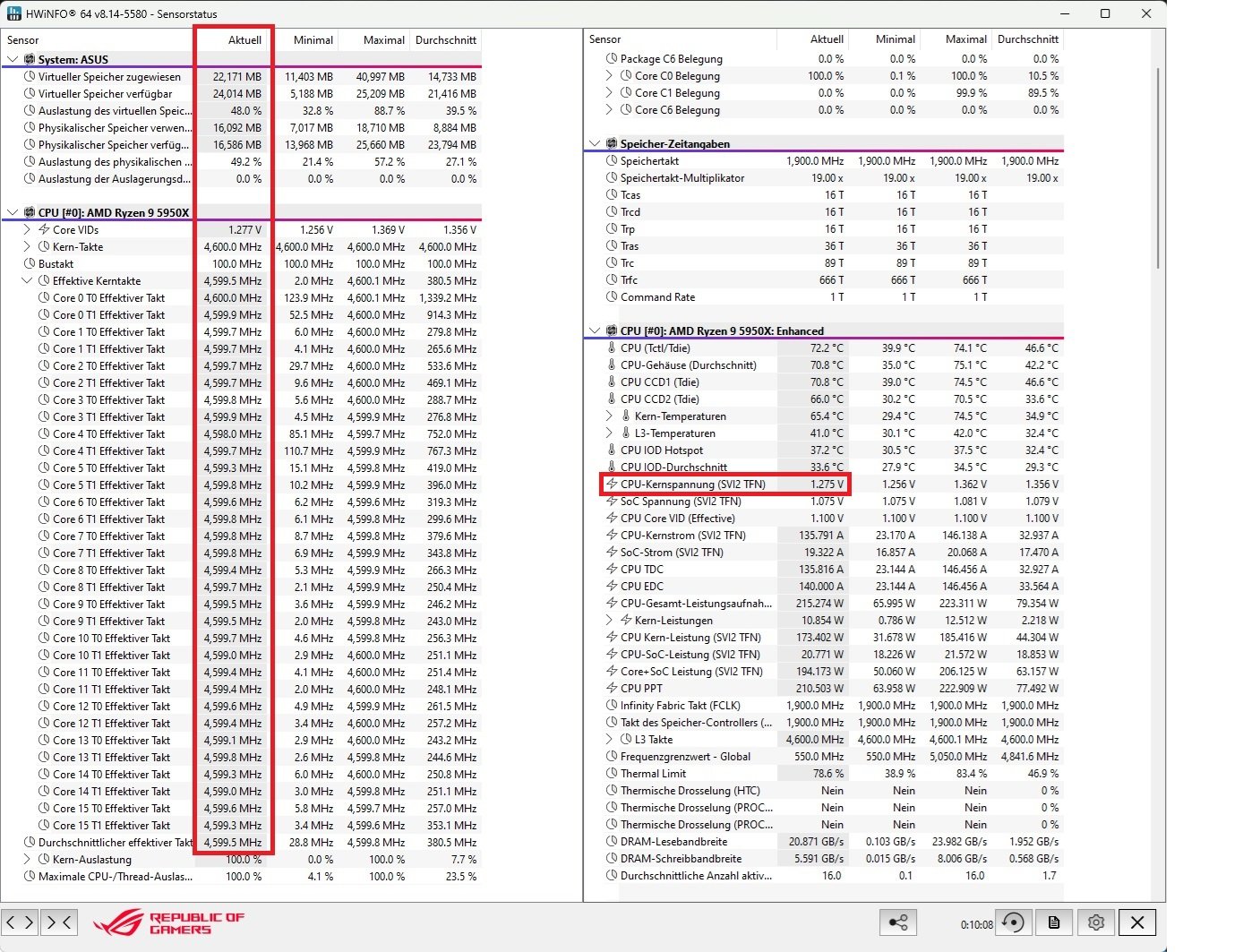Collapse the CPU [#0]: AMD Ryzen 9 5950X: Enhanced group

tap(595, 330)
